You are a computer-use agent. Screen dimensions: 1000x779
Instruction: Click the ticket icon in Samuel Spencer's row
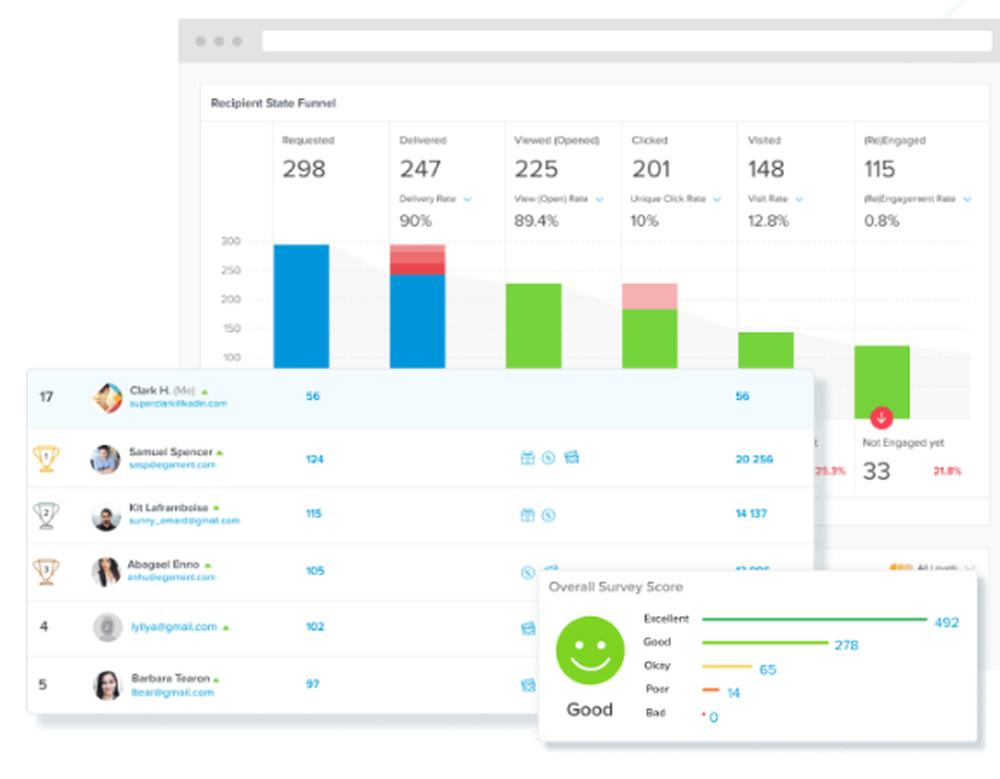571,457
